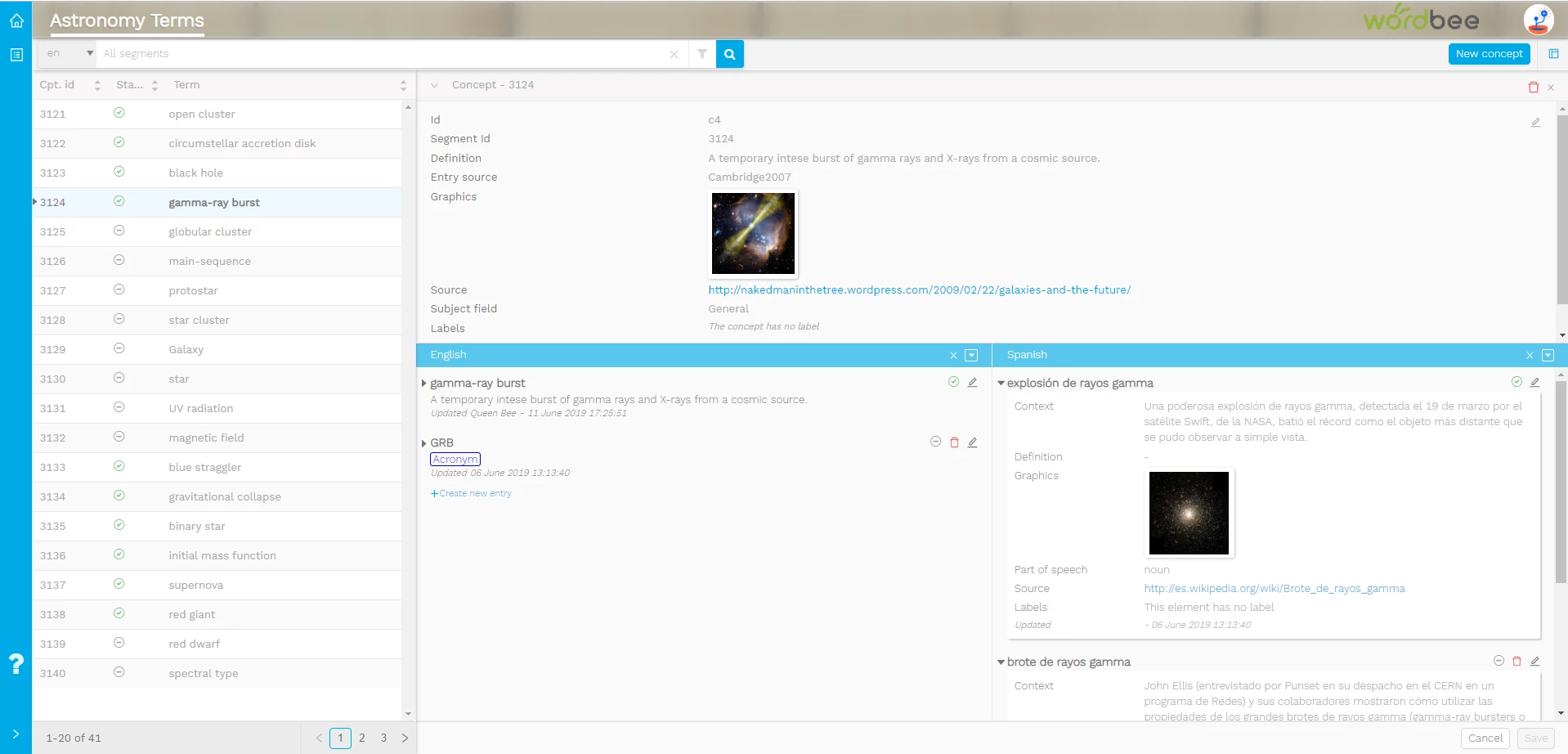Click the home icon in sidebar
Viewport: 1568px width, 754px height.
(16, 21)
